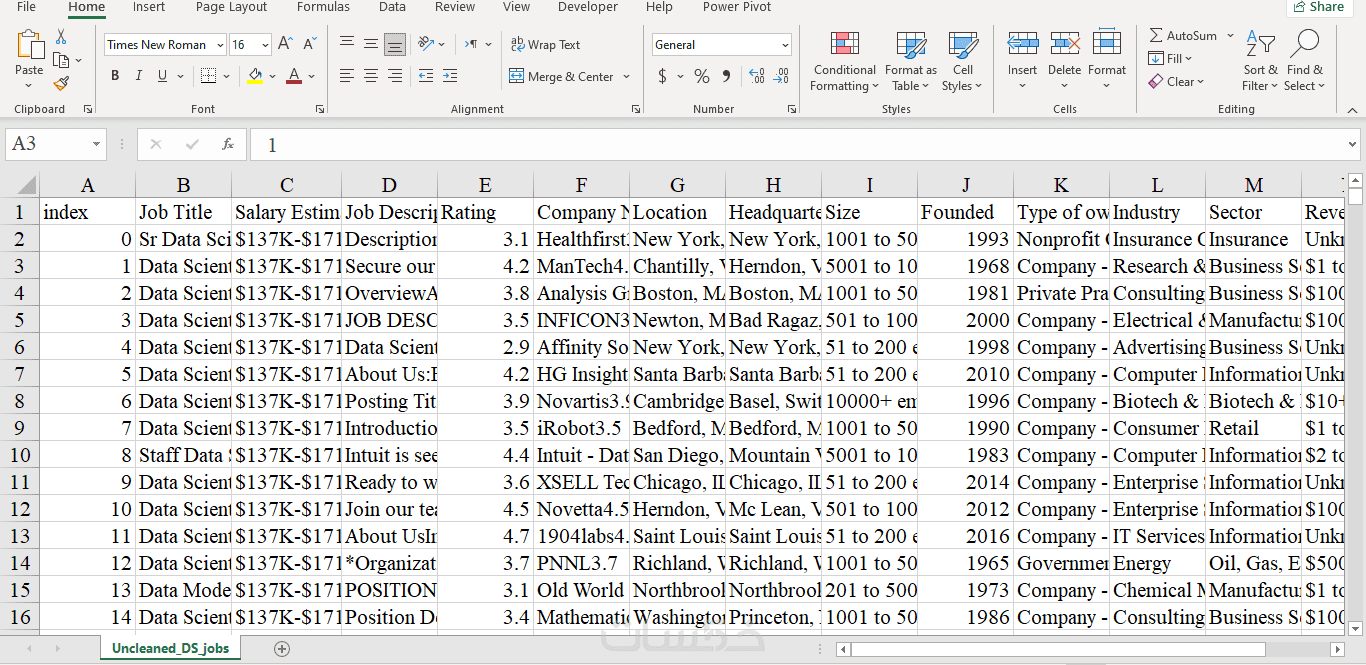Screen dimensions: 1366x665
Task: Toggle Align Left
Action: pyautogui.click(x=347, y=76)
